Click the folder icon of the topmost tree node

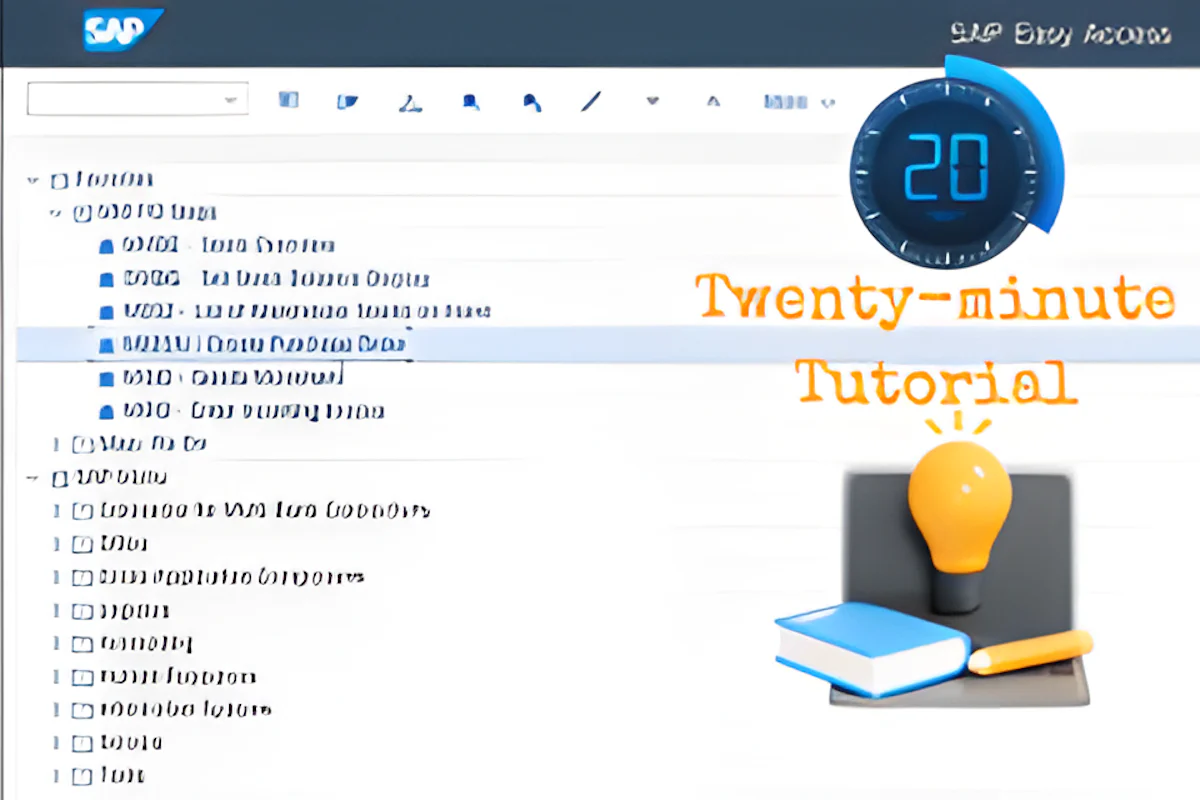(60, 181)
